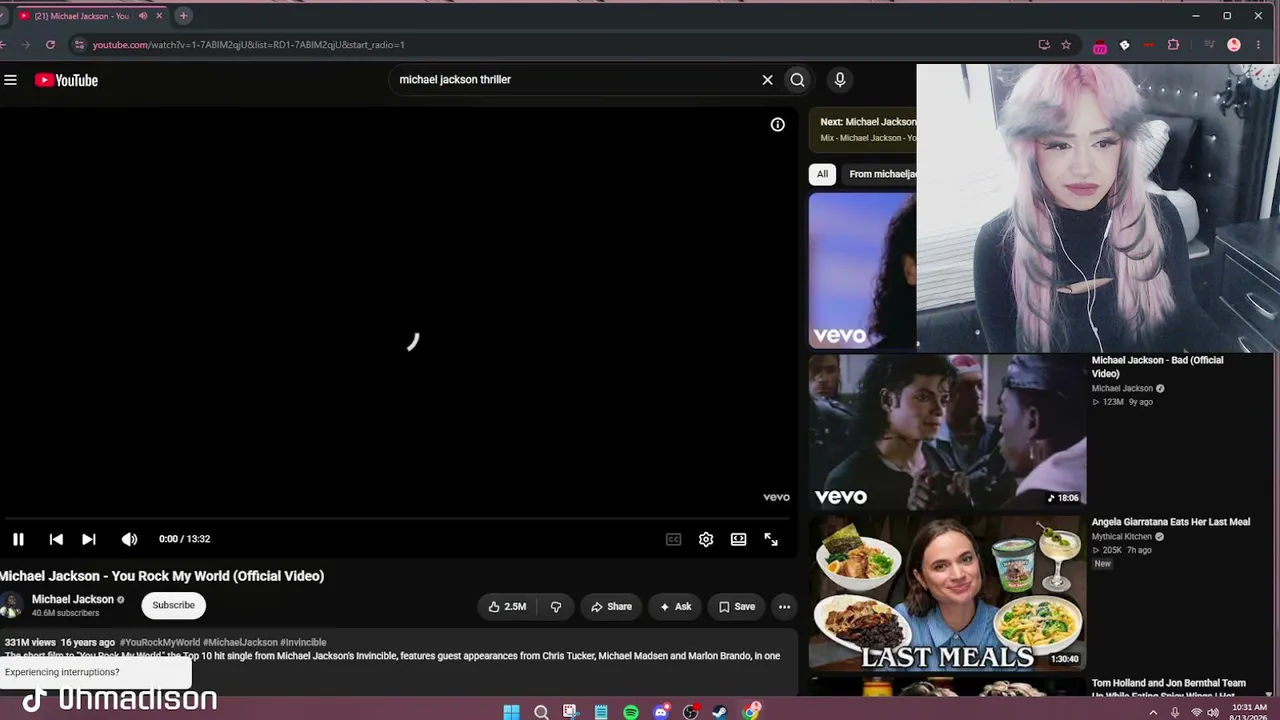1280x720 pixels.
Task: Open the Ask AI button
Action: pos(675,606)
